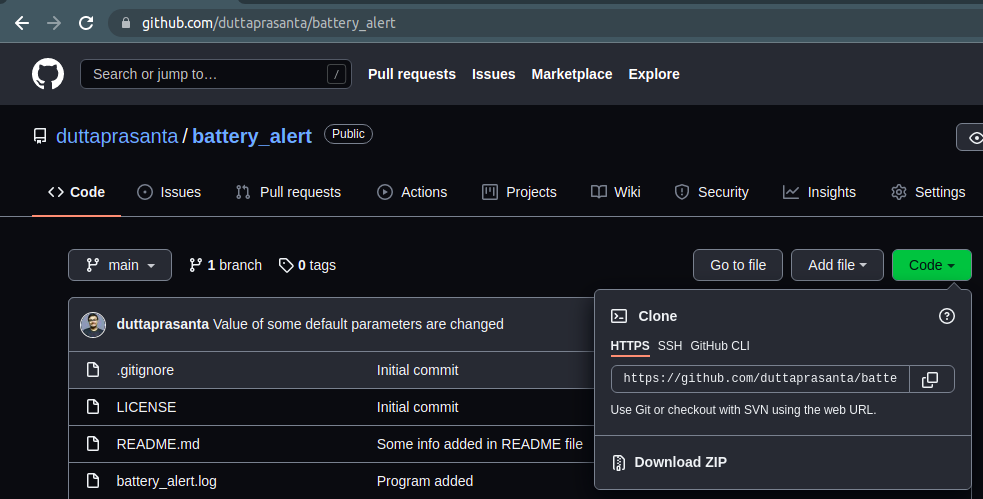Viewport: 983px width, 499px height.
Task: View the 1 branch link
Action: (x=226, y=265)
